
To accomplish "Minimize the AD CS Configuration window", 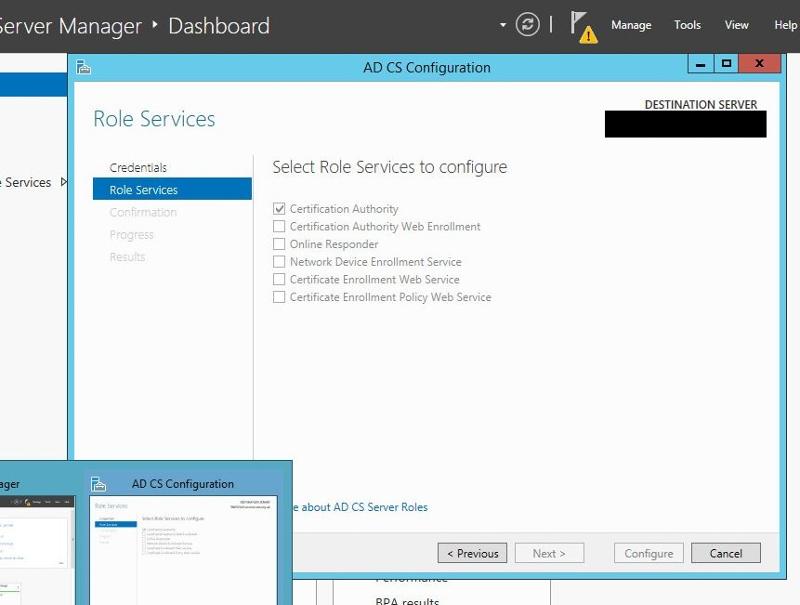I will coord(701,64).
